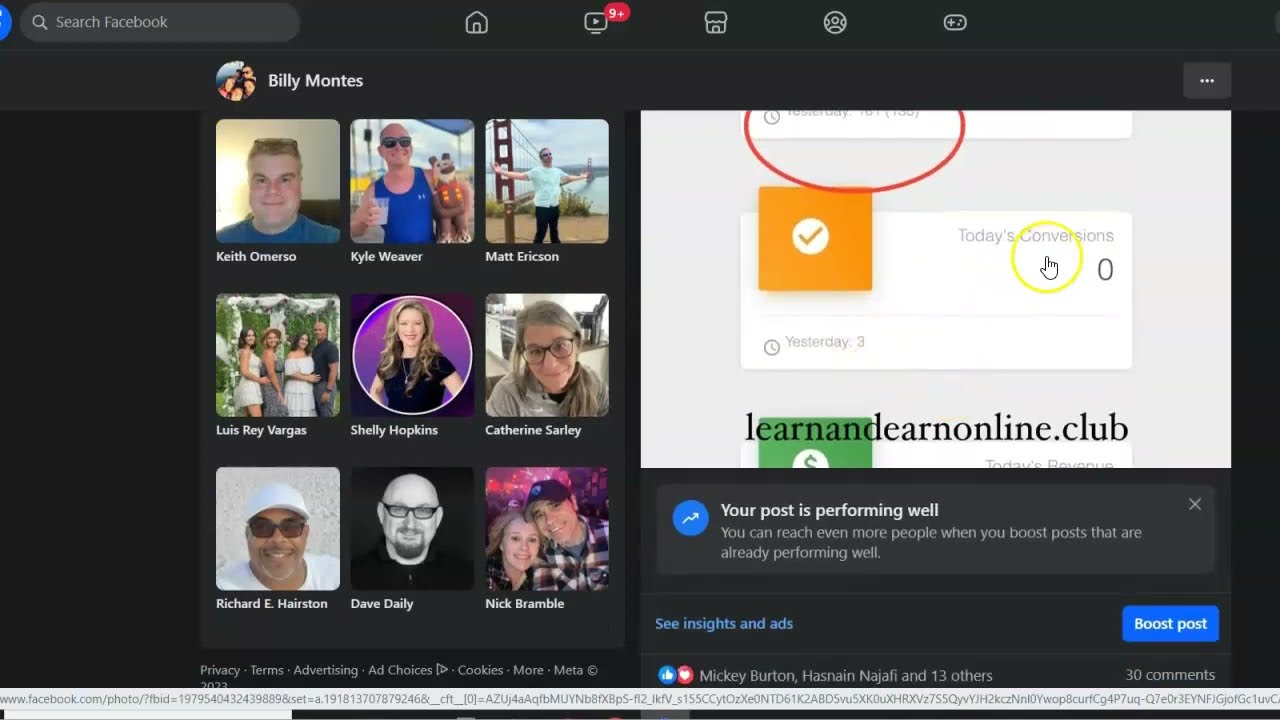
Task: Open Matt Ericson friend photo
Action: click(x=547, y=181)
